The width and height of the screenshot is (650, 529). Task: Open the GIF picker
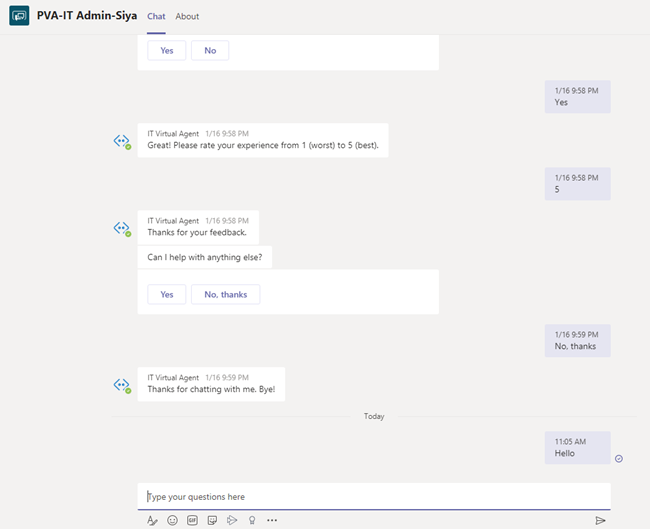click(192, 520)
